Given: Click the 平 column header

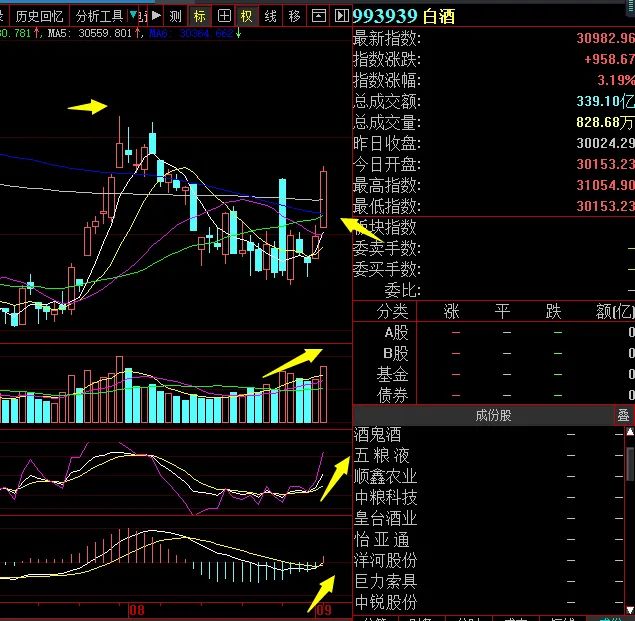Looking at the screenshot, I should (x=502, y=312).
